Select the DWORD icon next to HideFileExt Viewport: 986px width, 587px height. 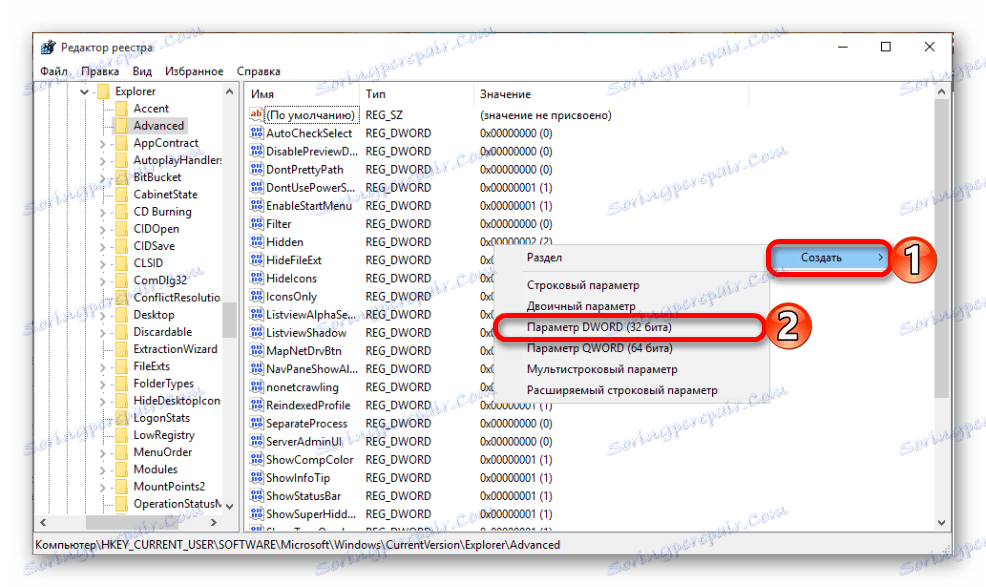(x=258, y=258)
